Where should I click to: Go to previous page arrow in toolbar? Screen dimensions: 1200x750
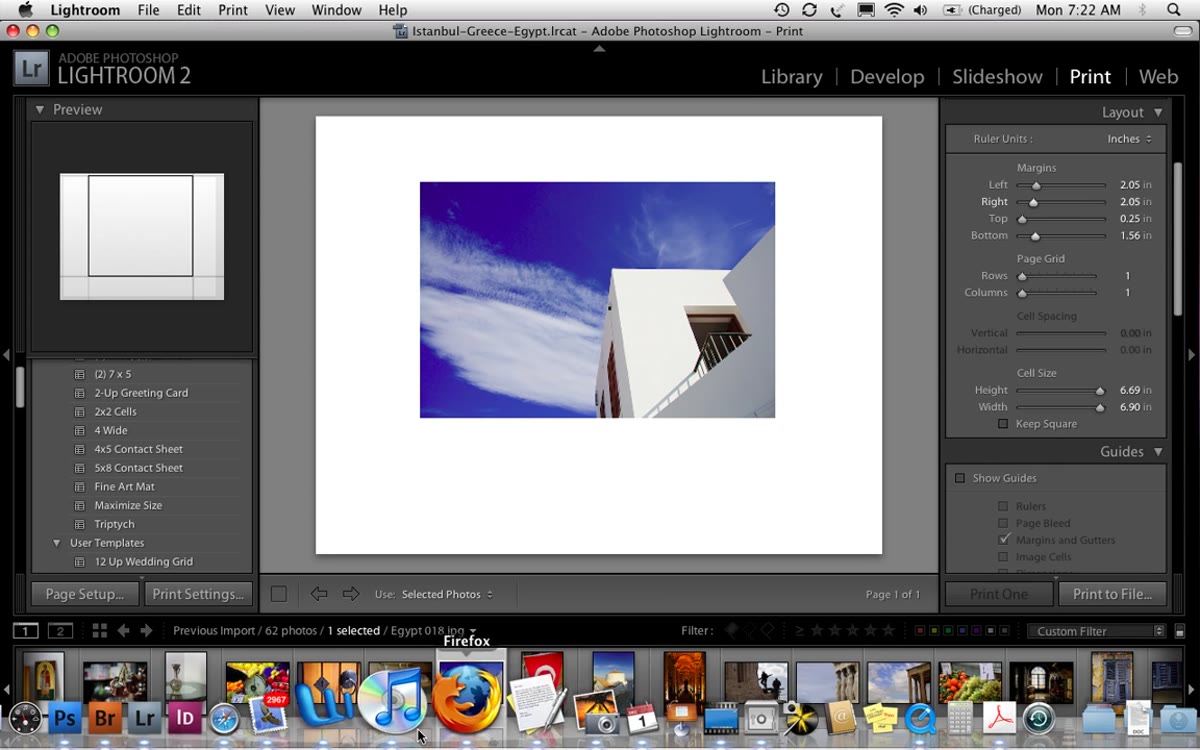tap(319, 594)
